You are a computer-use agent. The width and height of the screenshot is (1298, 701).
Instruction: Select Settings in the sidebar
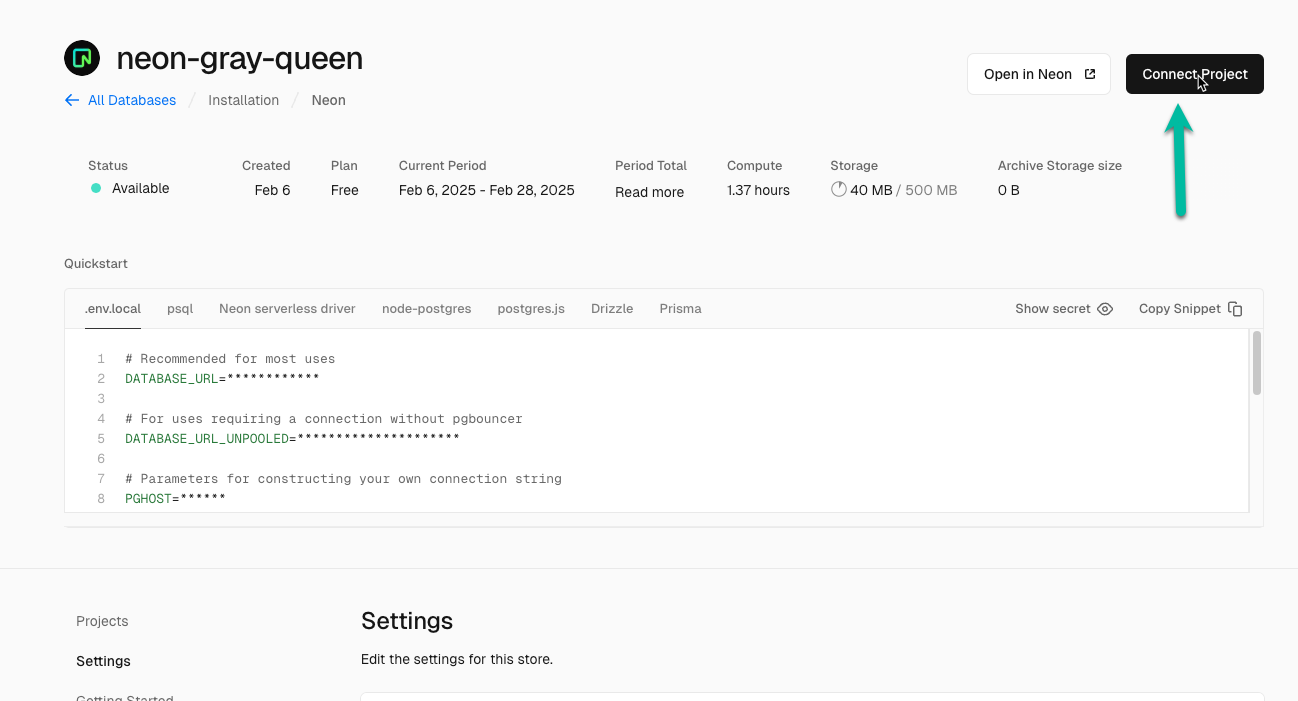pyautogui.click(x=103, y=661)
